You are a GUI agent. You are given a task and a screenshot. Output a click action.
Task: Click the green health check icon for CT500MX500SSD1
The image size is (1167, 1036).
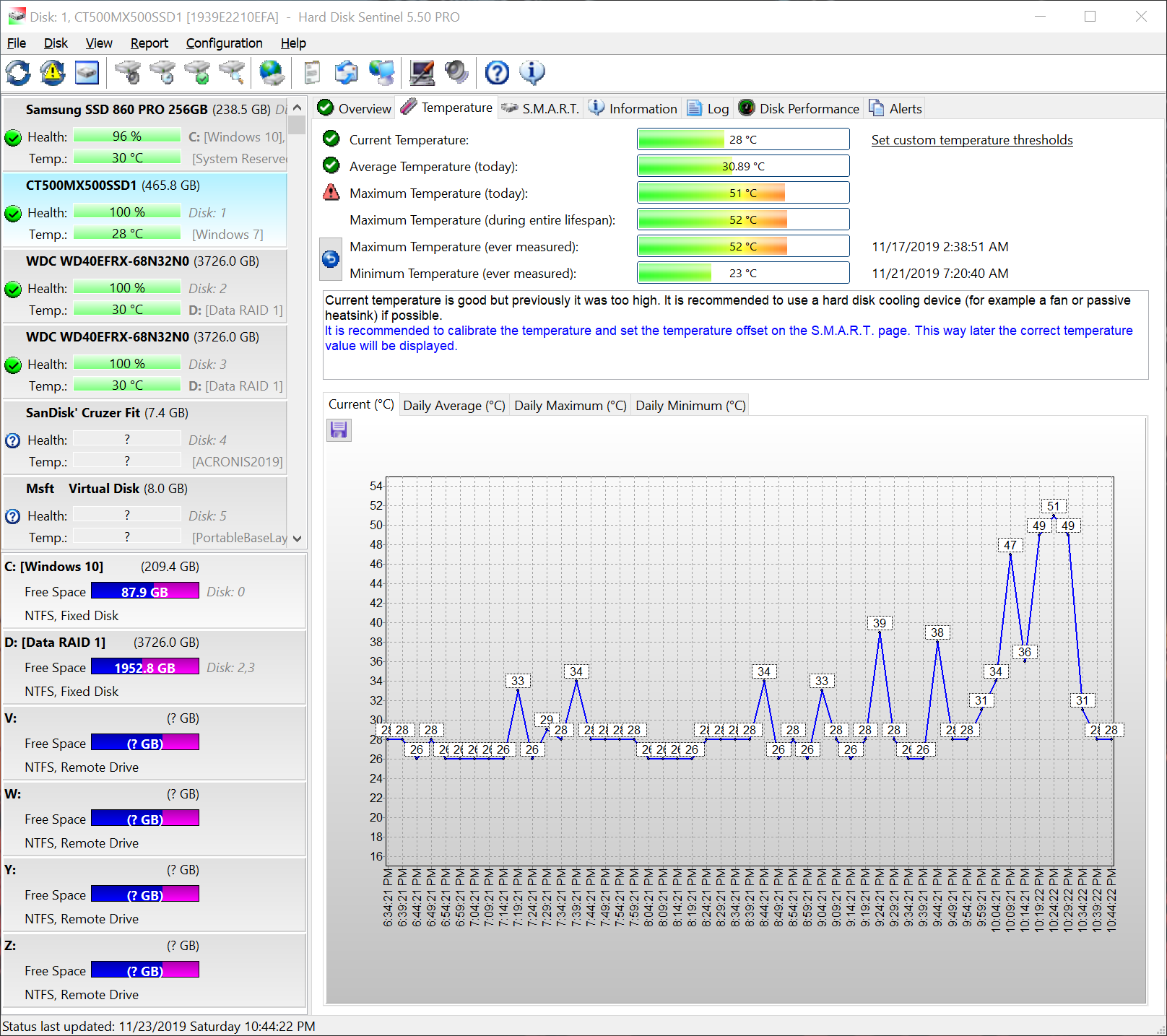coord(13,214)
